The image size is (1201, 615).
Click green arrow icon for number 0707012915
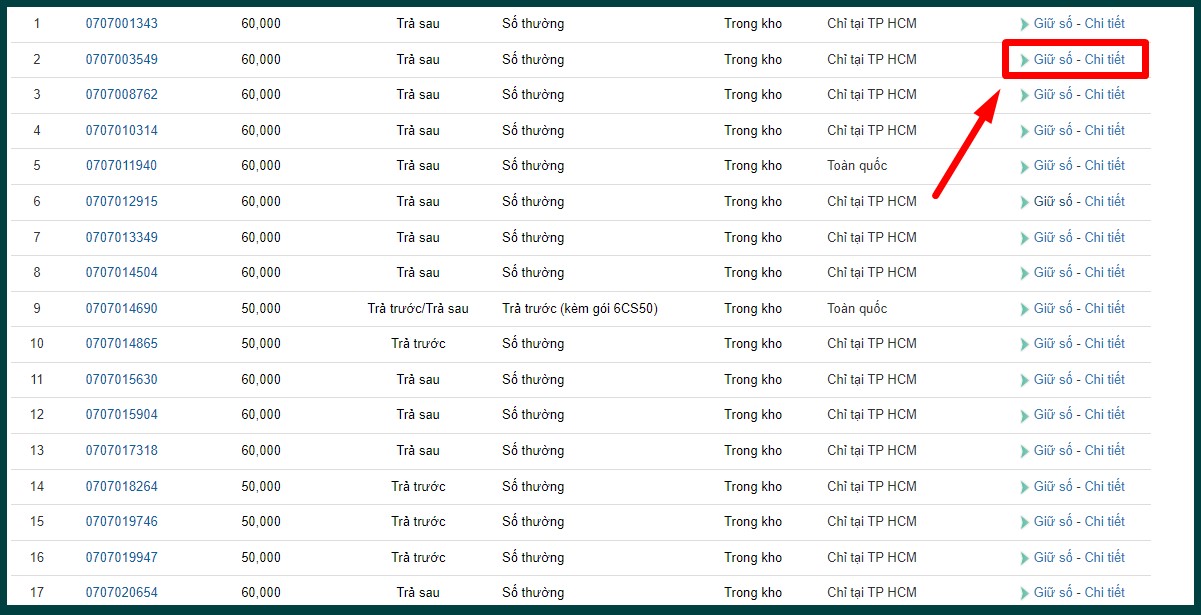pyautogui.click(x=1024, y=202)
